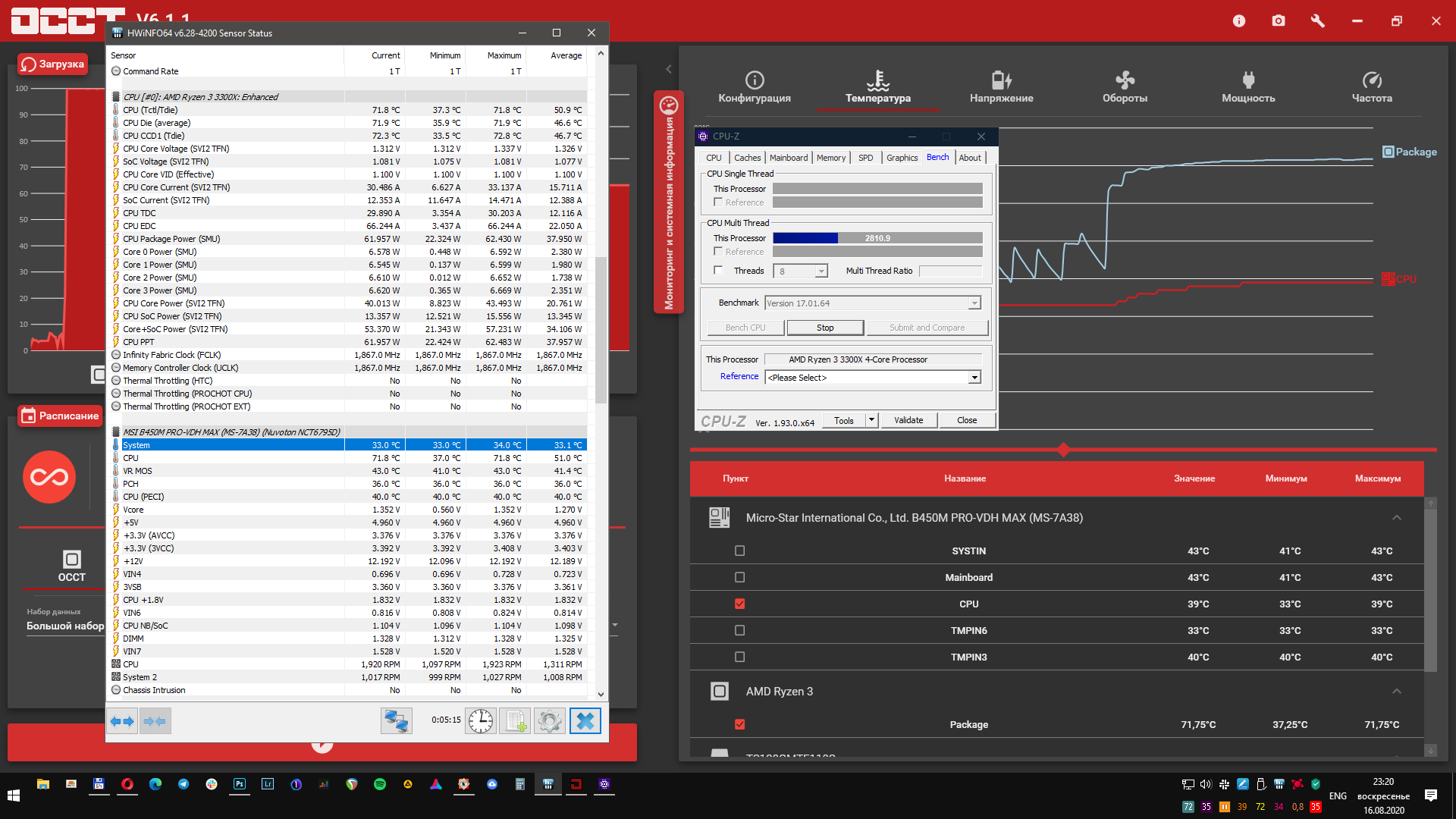Open the OCCT info circle icon
The height and width of the screenshot is (819, 1456).
click(x=1239, y=21)
